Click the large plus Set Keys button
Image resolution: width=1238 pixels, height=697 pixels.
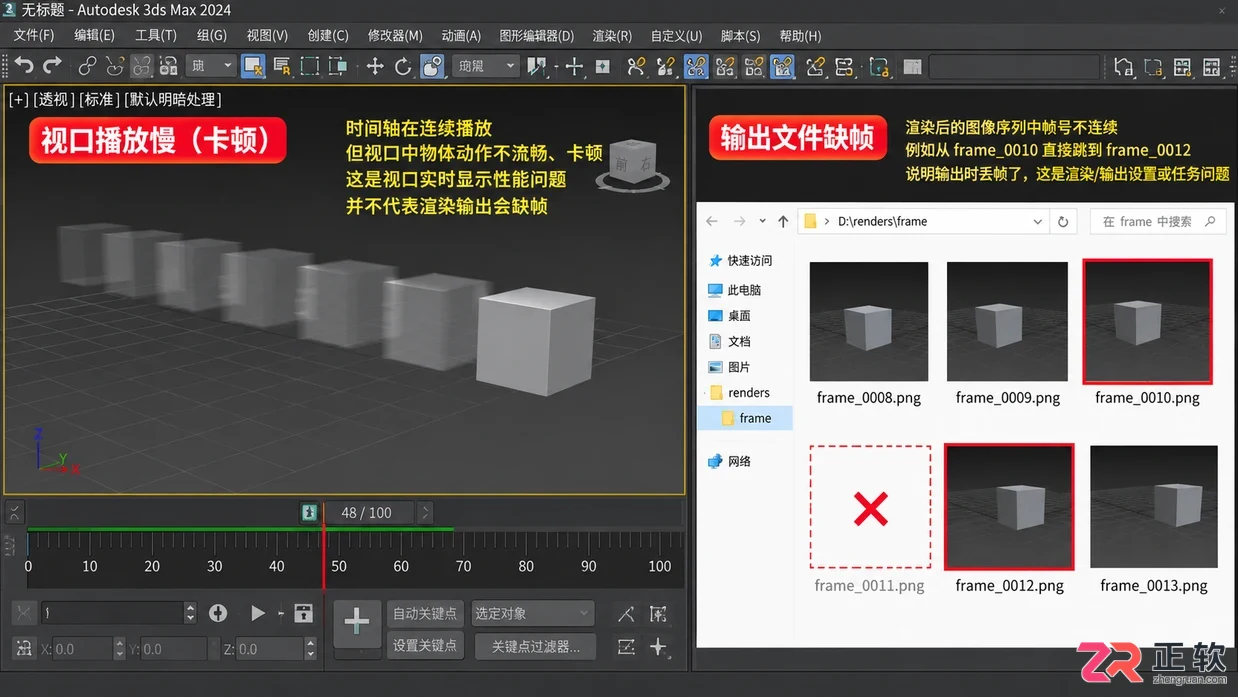click(x=357, y=622)
